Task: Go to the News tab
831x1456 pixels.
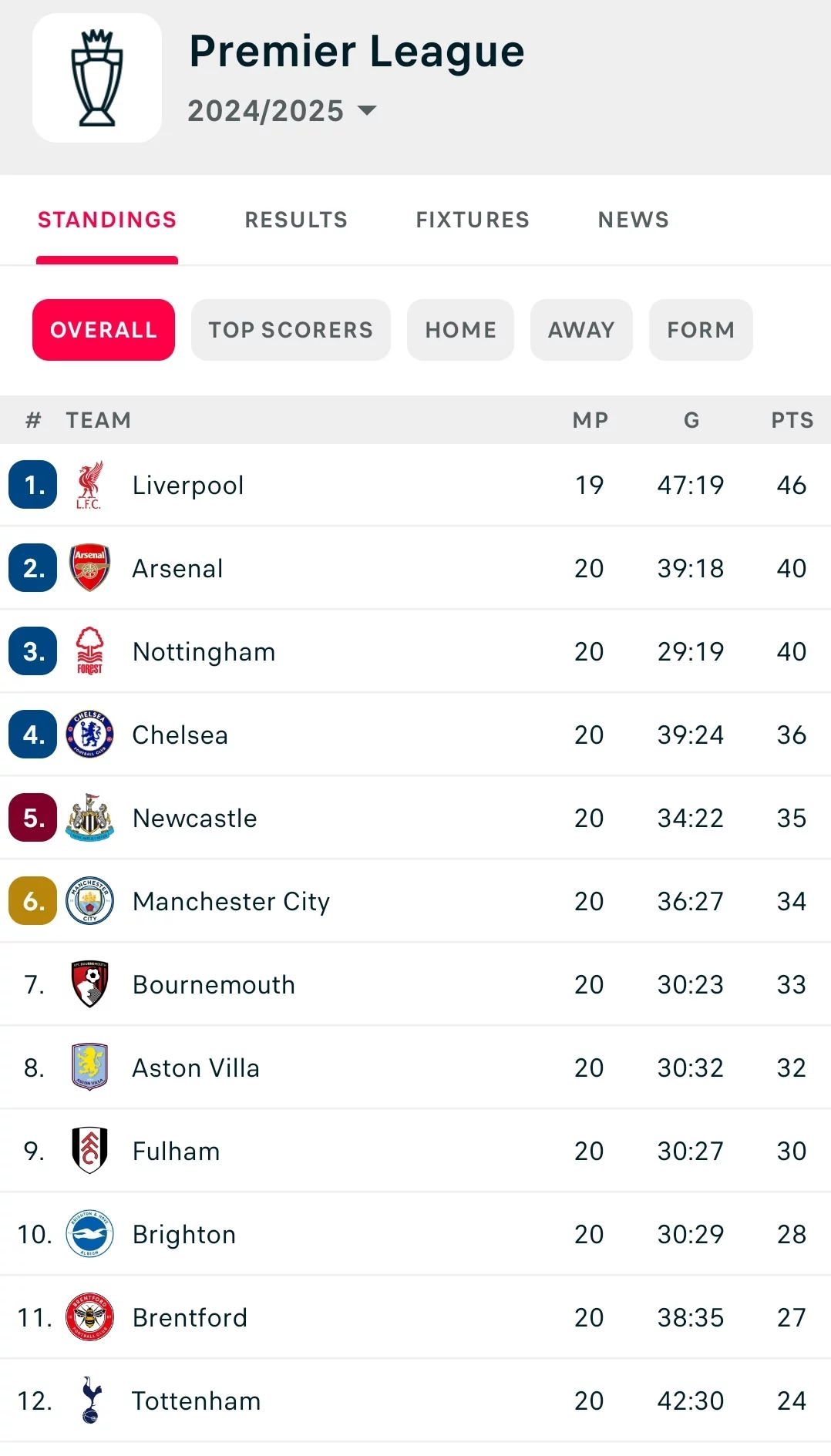Action: (633, 220)
